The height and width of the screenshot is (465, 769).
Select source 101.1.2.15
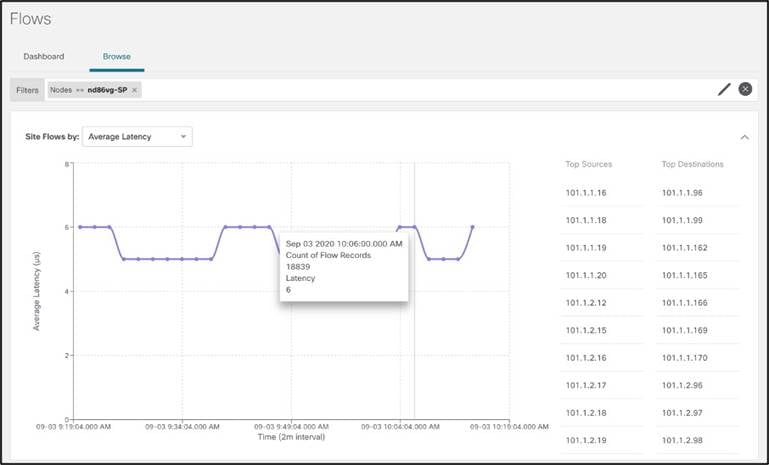(586, 330)
